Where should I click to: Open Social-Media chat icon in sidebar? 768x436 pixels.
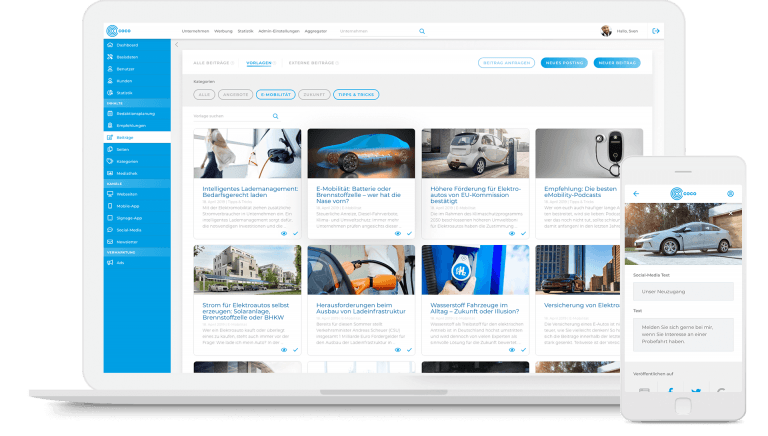[110, 230]
